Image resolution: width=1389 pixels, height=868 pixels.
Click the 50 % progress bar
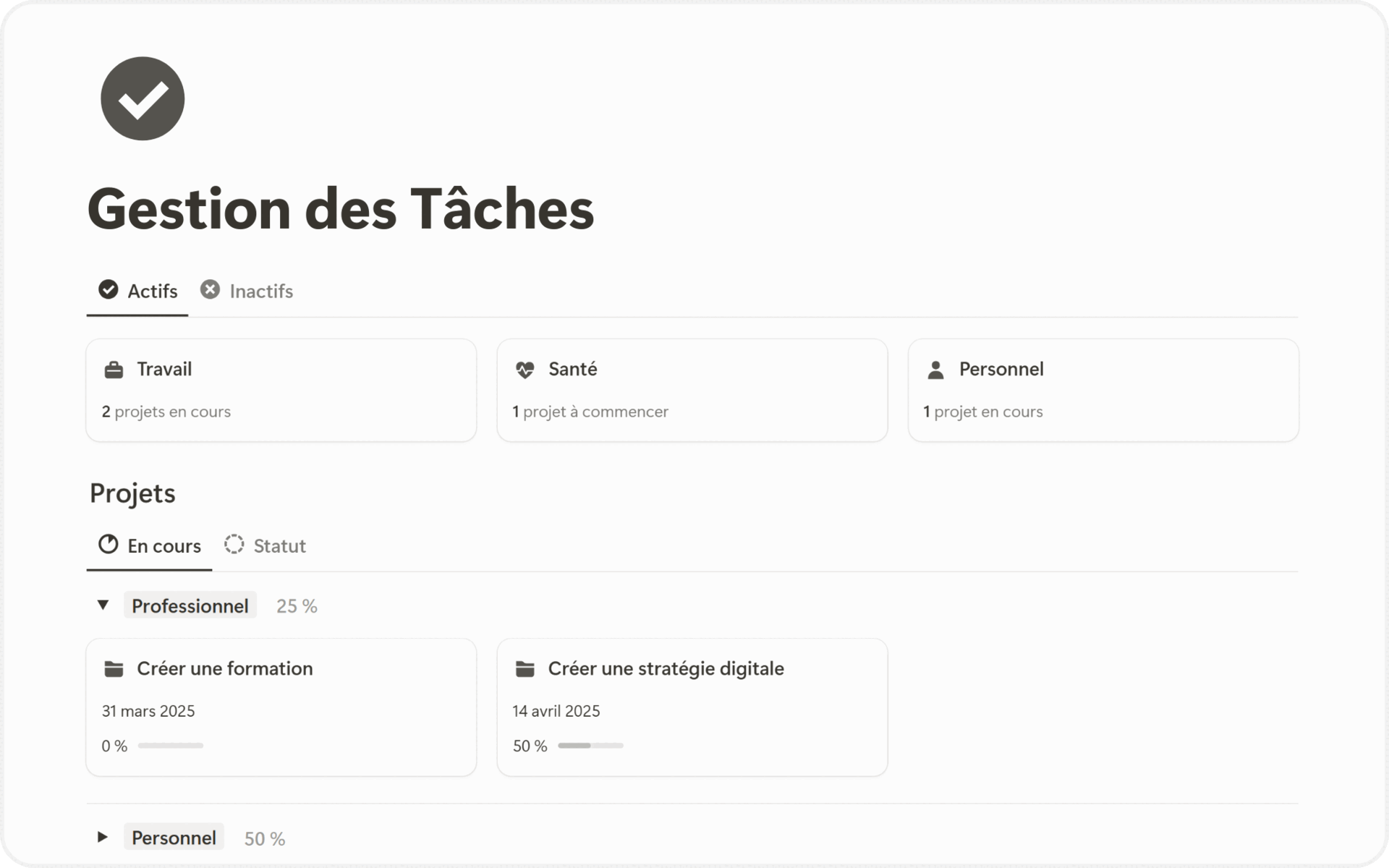[590, 746]
